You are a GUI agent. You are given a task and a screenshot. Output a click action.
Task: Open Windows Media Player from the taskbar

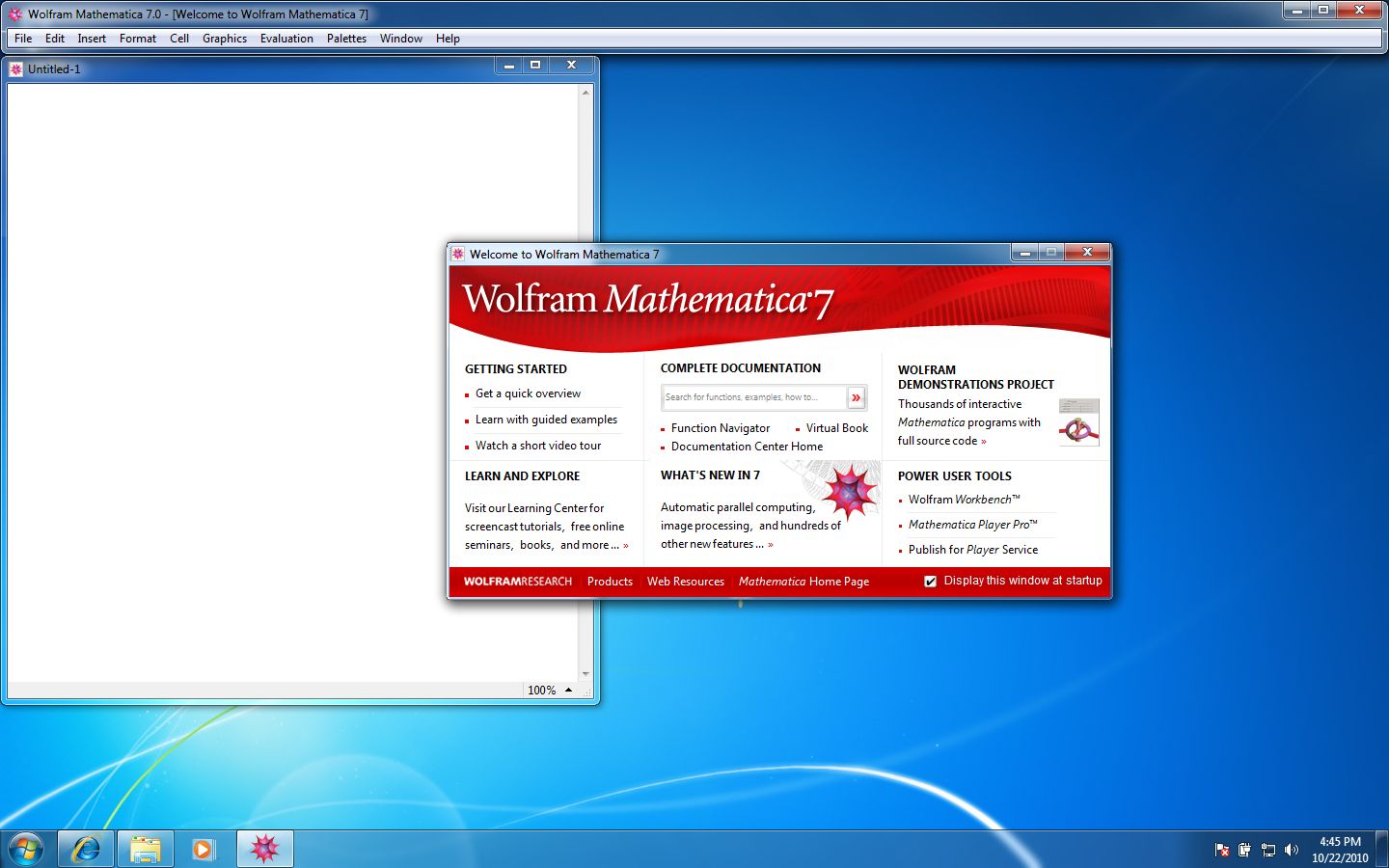tap(204, 850)
